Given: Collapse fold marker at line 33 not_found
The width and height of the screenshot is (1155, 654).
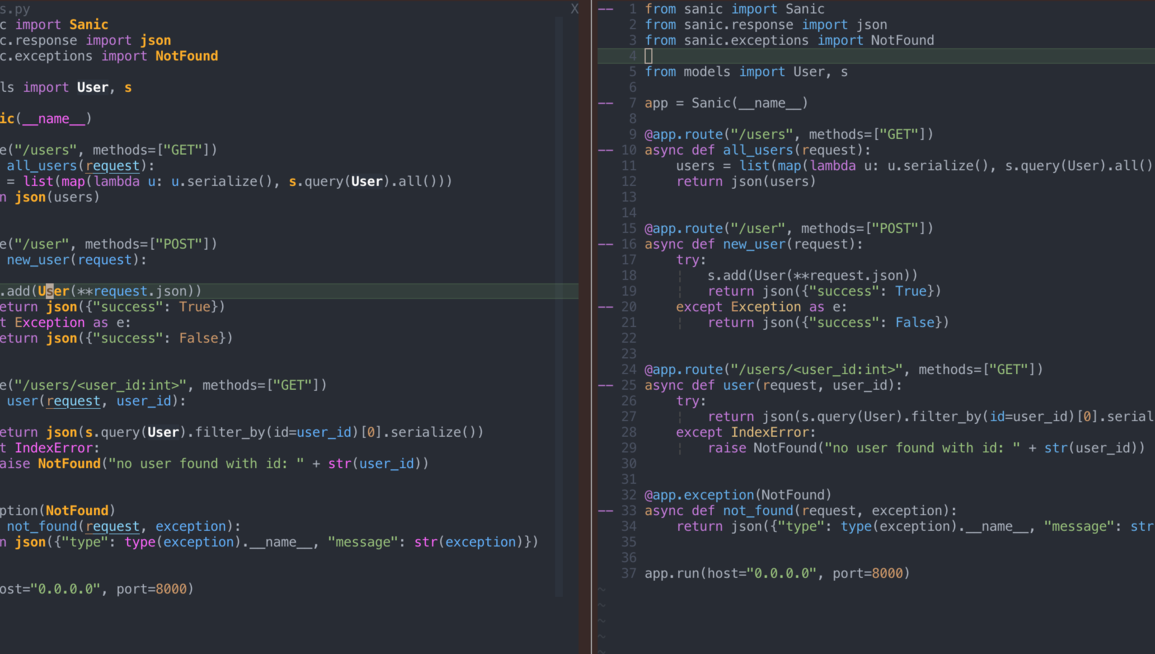Looking at the screenshot, I should [x=605, y=511].
